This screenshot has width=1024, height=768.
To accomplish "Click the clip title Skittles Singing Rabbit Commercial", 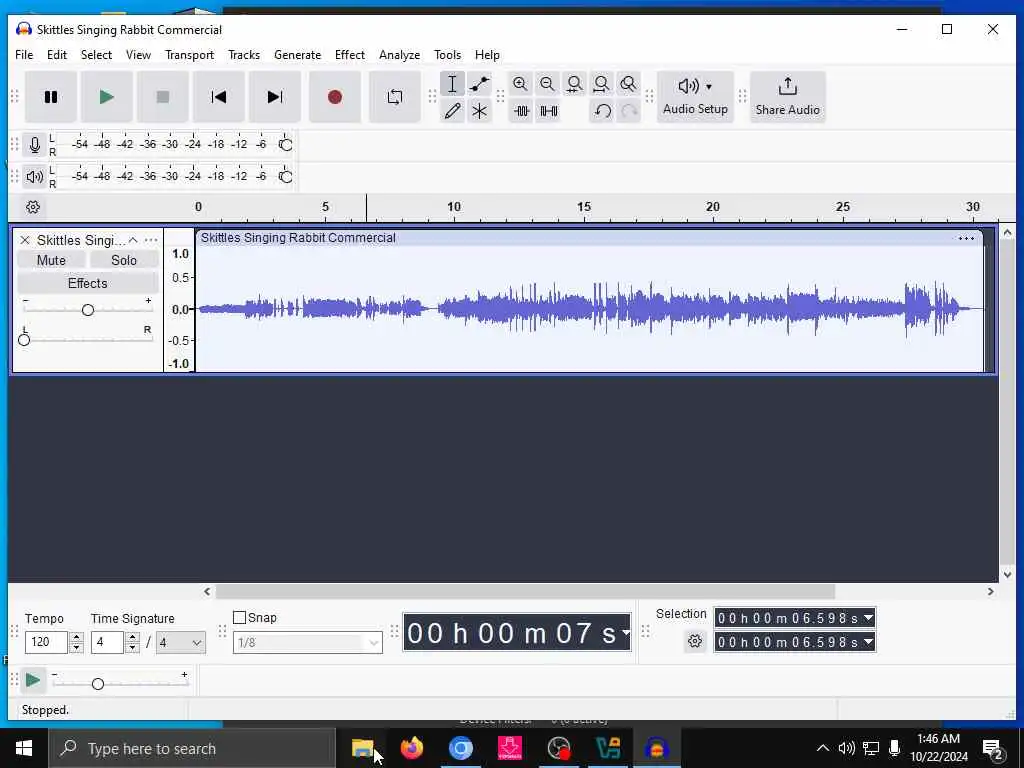I will pos(298,238).
